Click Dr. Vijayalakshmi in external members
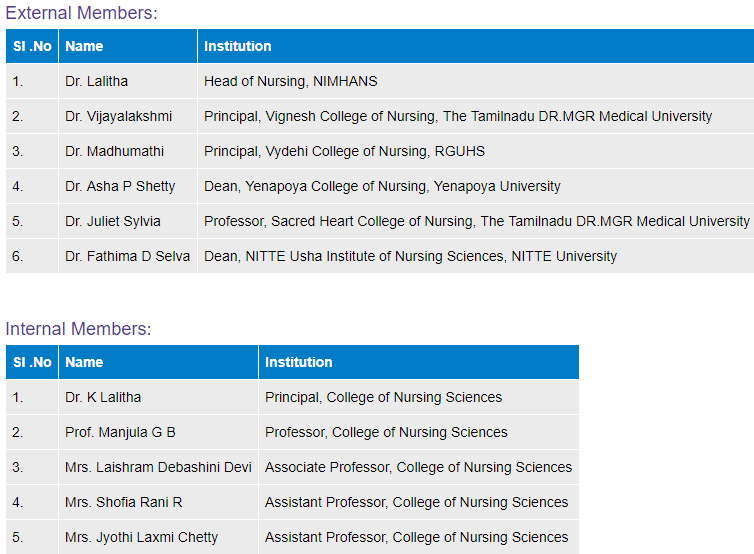The width and height of the screenshot is (754, 554). 118,116
